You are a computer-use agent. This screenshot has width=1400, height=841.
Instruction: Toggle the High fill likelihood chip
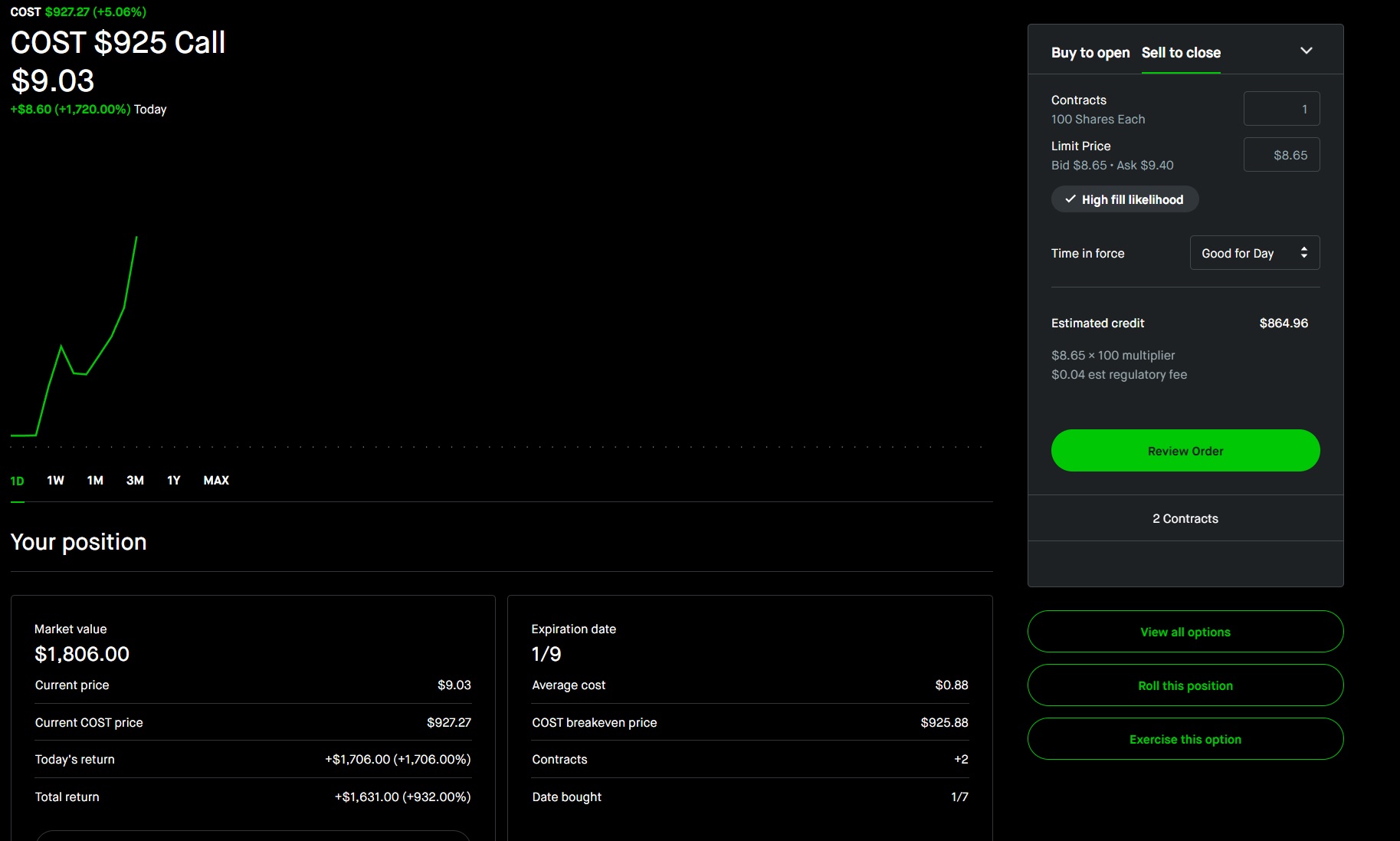(x=1125, y=199)
